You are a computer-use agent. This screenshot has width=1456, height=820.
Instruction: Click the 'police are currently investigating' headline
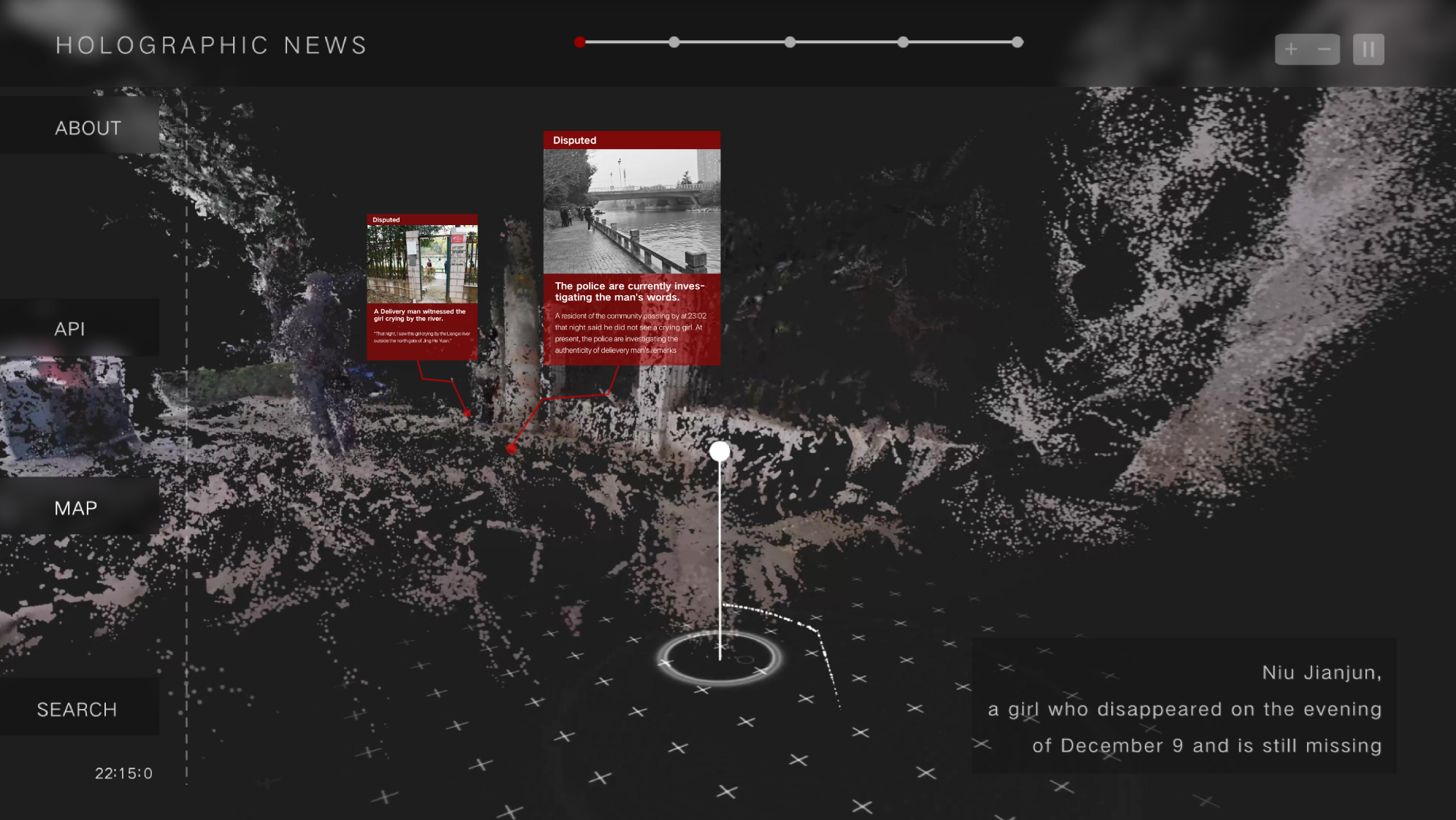point(629,292)
